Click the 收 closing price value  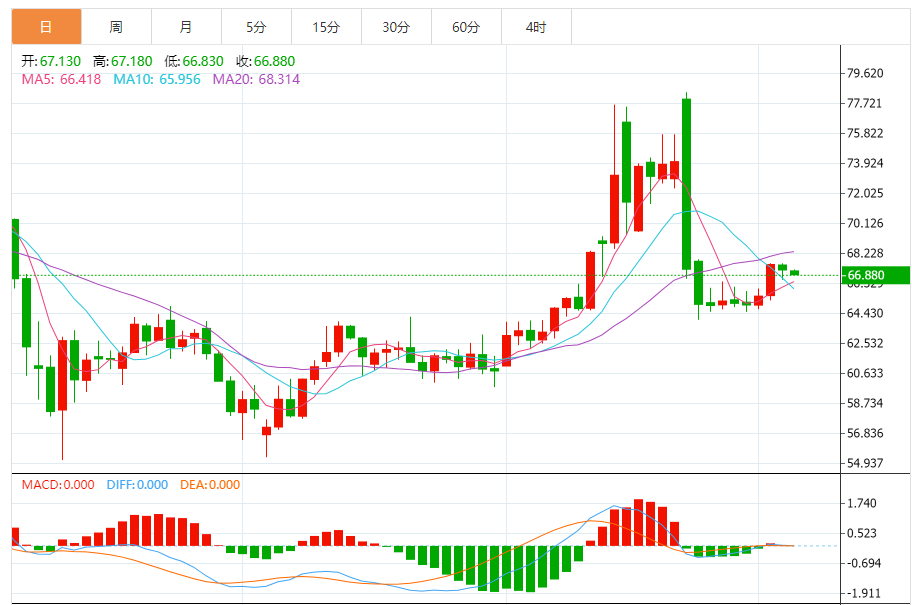point(274,61)
